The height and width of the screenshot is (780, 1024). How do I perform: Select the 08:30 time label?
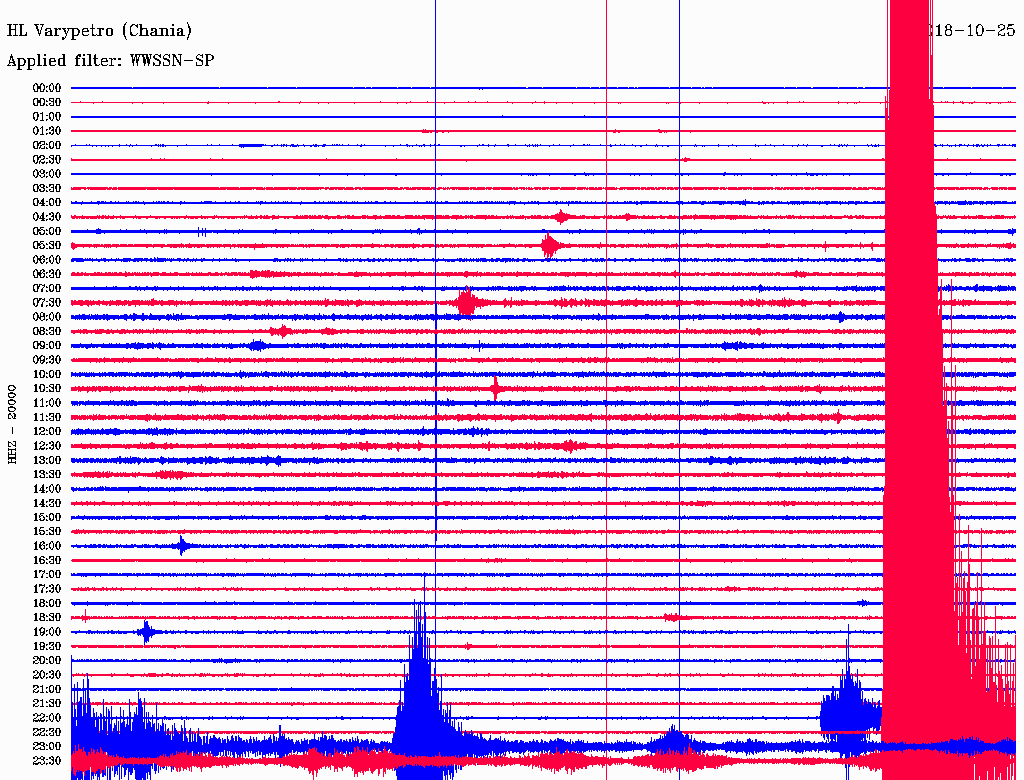click(x=47, y=331)
